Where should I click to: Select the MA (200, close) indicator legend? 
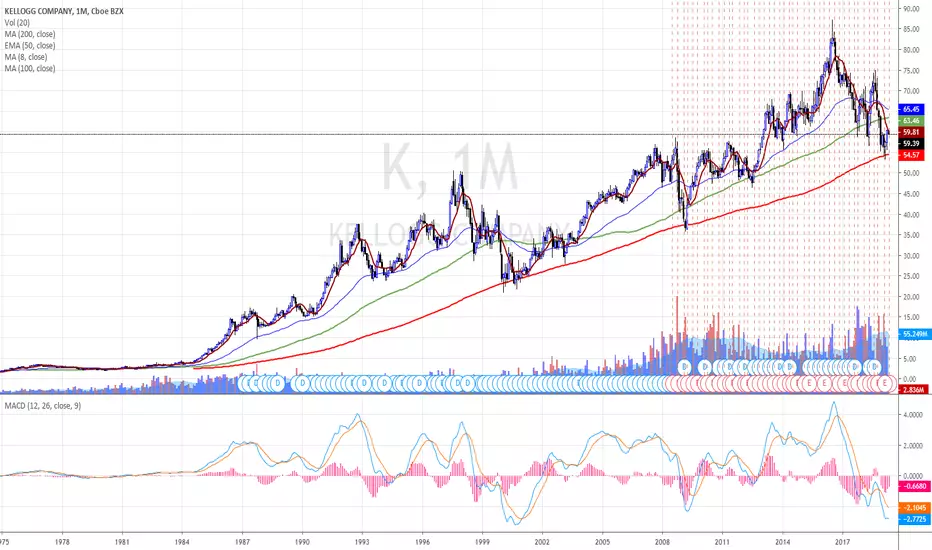coord(30,34)
